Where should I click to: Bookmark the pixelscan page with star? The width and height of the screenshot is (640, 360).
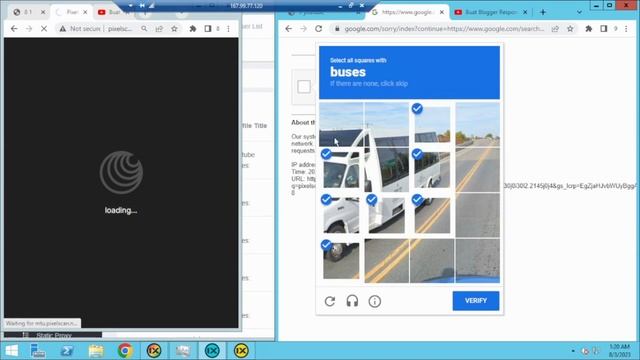click(x=174, y=29)
